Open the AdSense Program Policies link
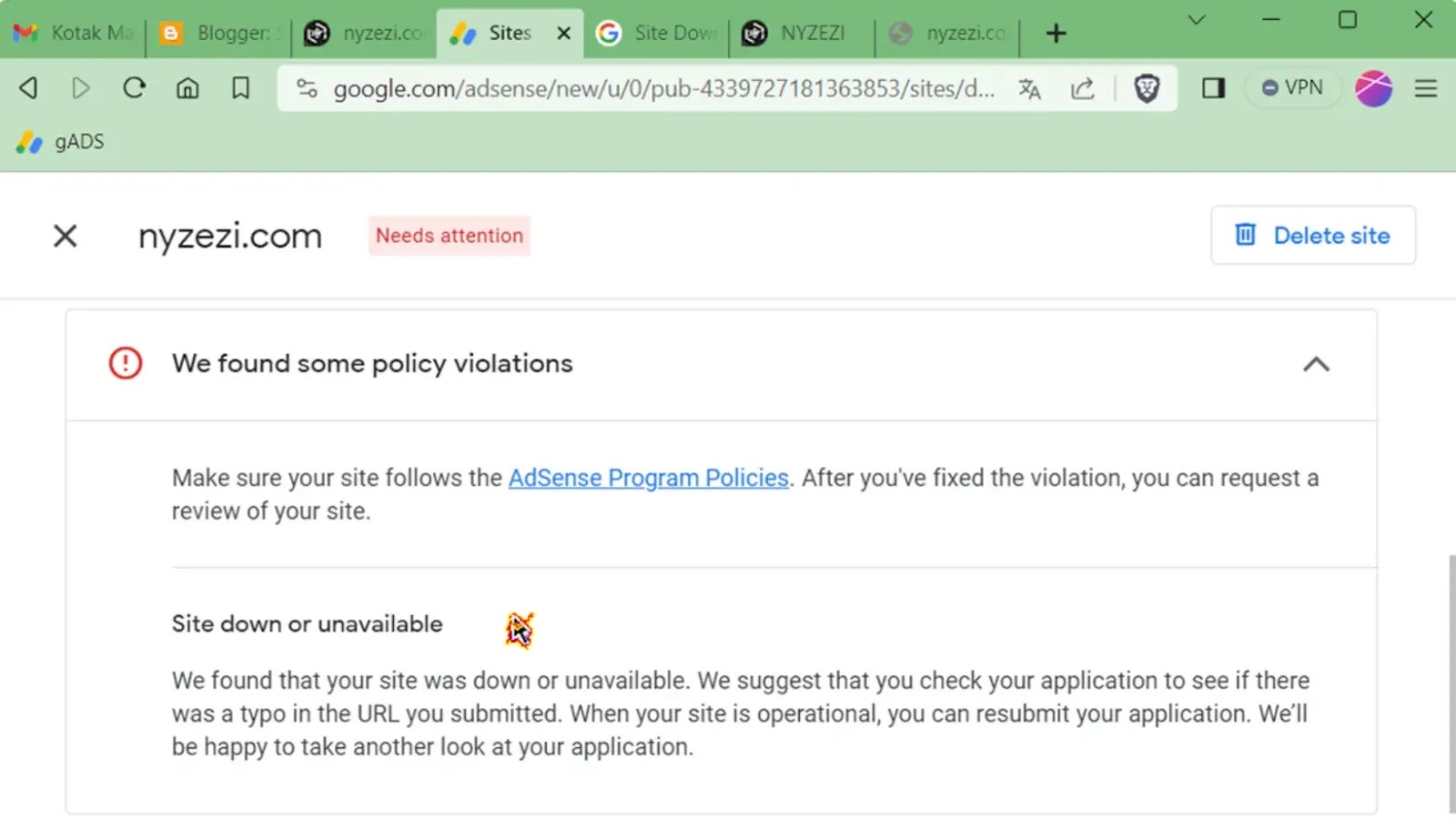The height and width of the screenshot is (820, 1456). pos(648,478)
